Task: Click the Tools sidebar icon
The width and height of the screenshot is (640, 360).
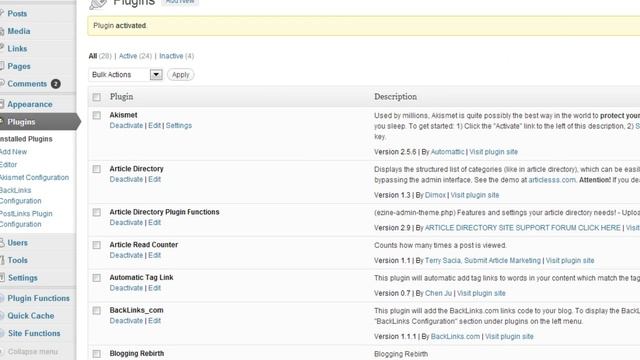Action: pyautogui.click(x=2, y=260)
